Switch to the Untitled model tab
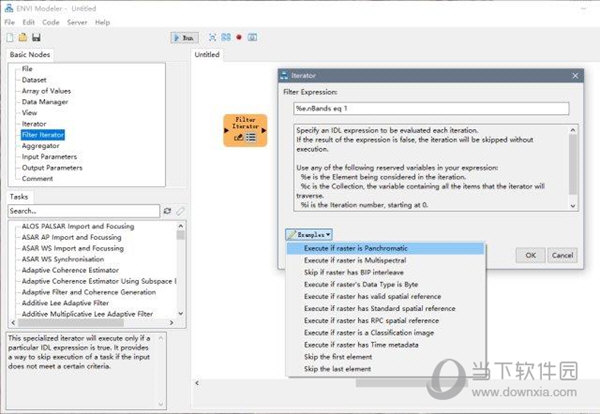Viewport: 600px width, 414px height. click(x=207, y=54)
